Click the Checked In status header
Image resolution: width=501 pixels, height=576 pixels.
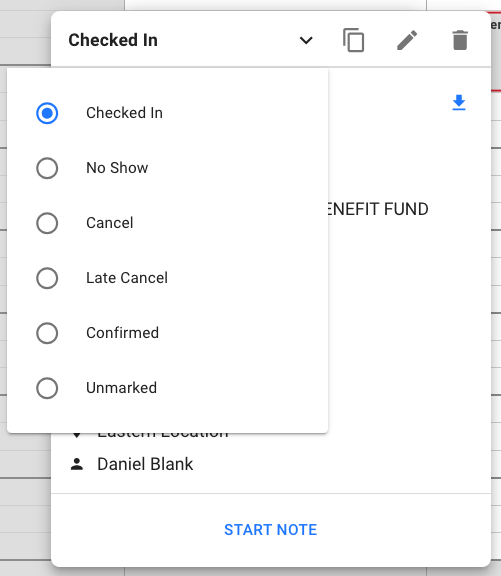(113, 40)
